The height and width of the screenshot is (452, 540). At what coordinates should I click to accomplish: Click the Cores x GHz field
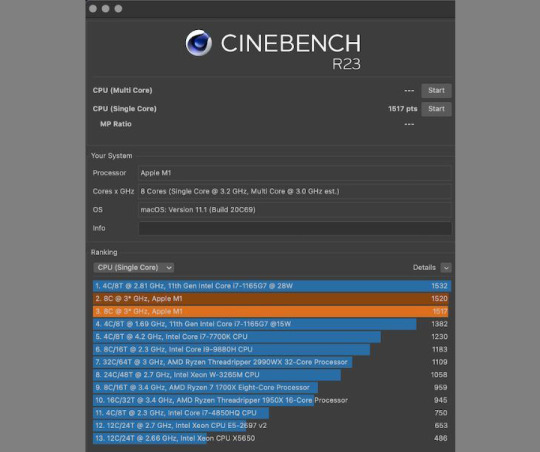click(x=295, y=192)
